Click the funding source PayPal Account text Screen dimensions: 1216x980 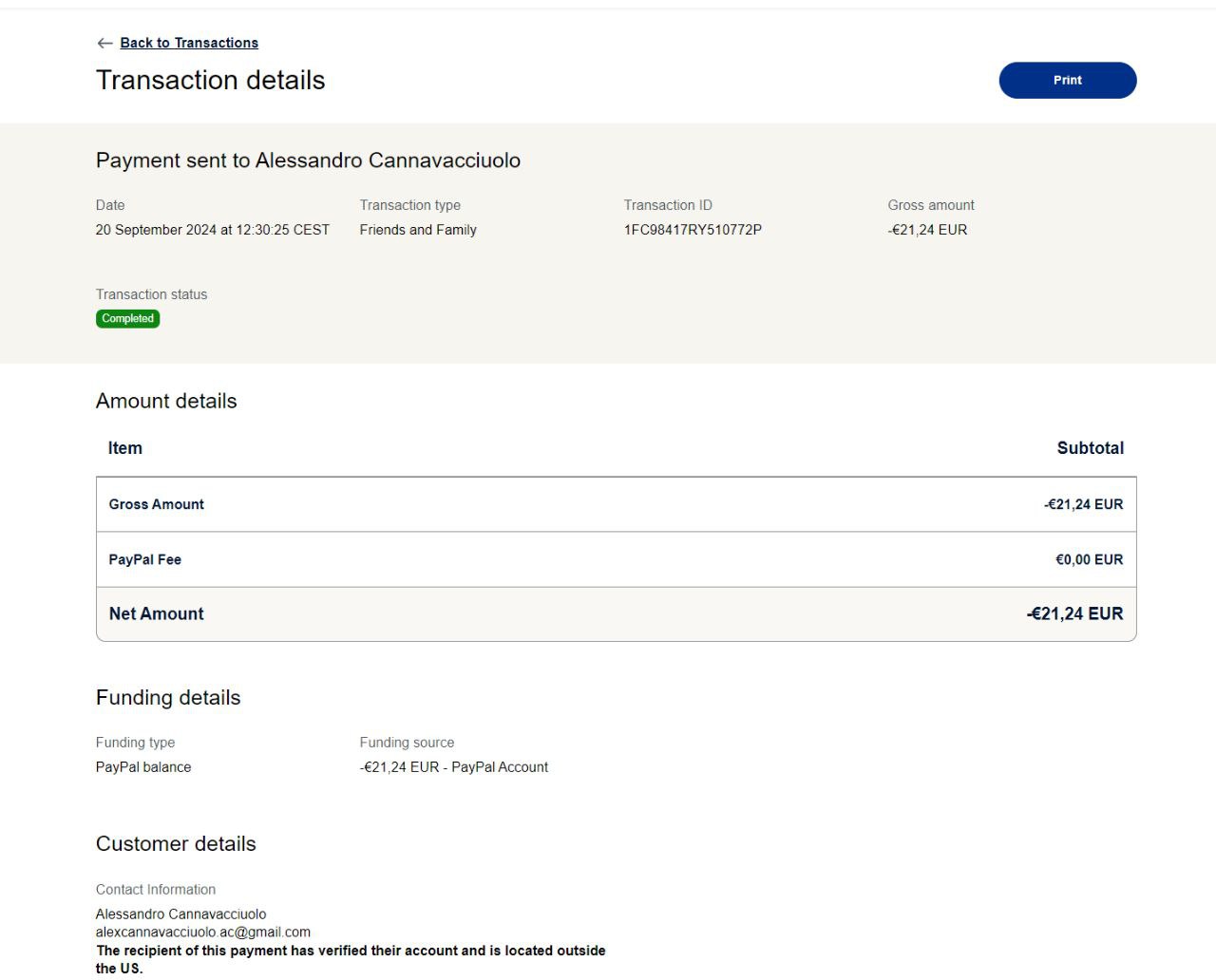tap(454, 767)
